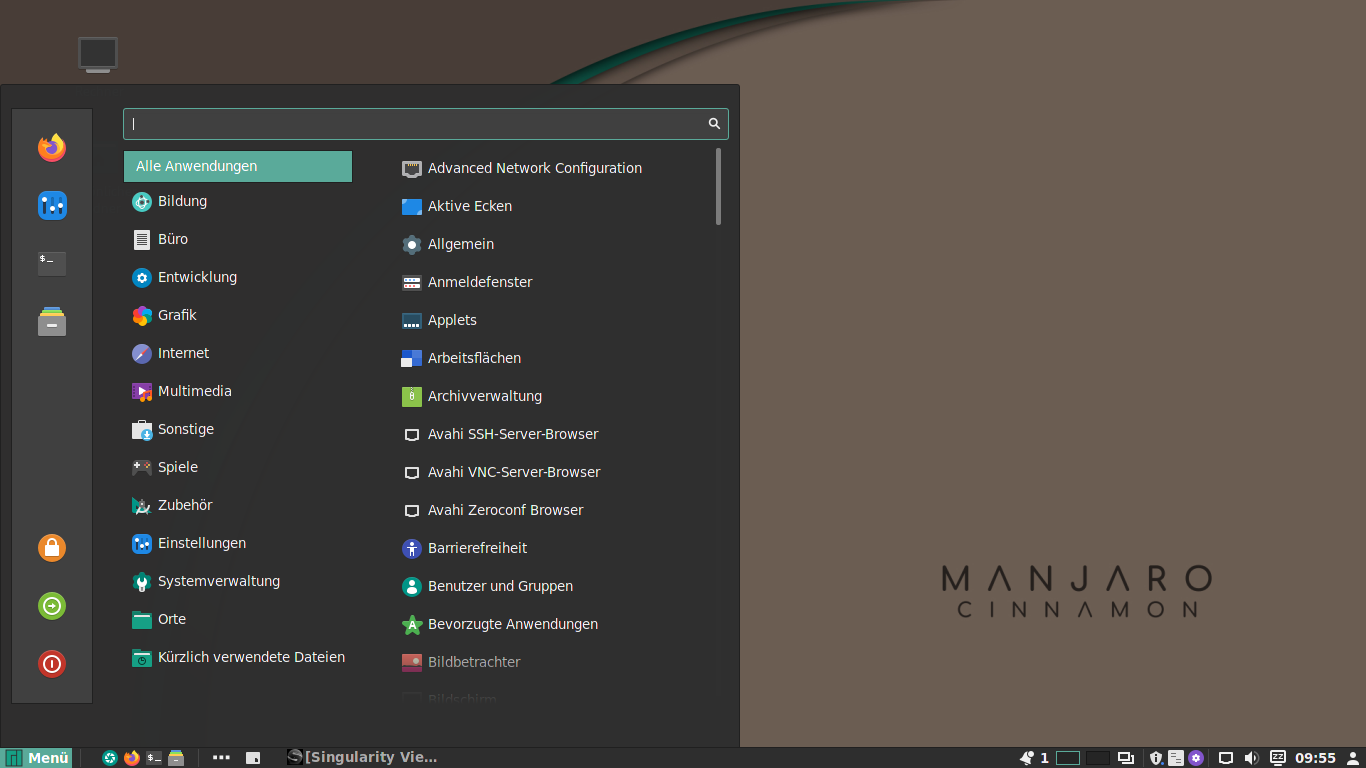The height and width of the screenshot is (768, 1366).
Task: Click the three-dots panel applet
Action: tap(221, 758)
